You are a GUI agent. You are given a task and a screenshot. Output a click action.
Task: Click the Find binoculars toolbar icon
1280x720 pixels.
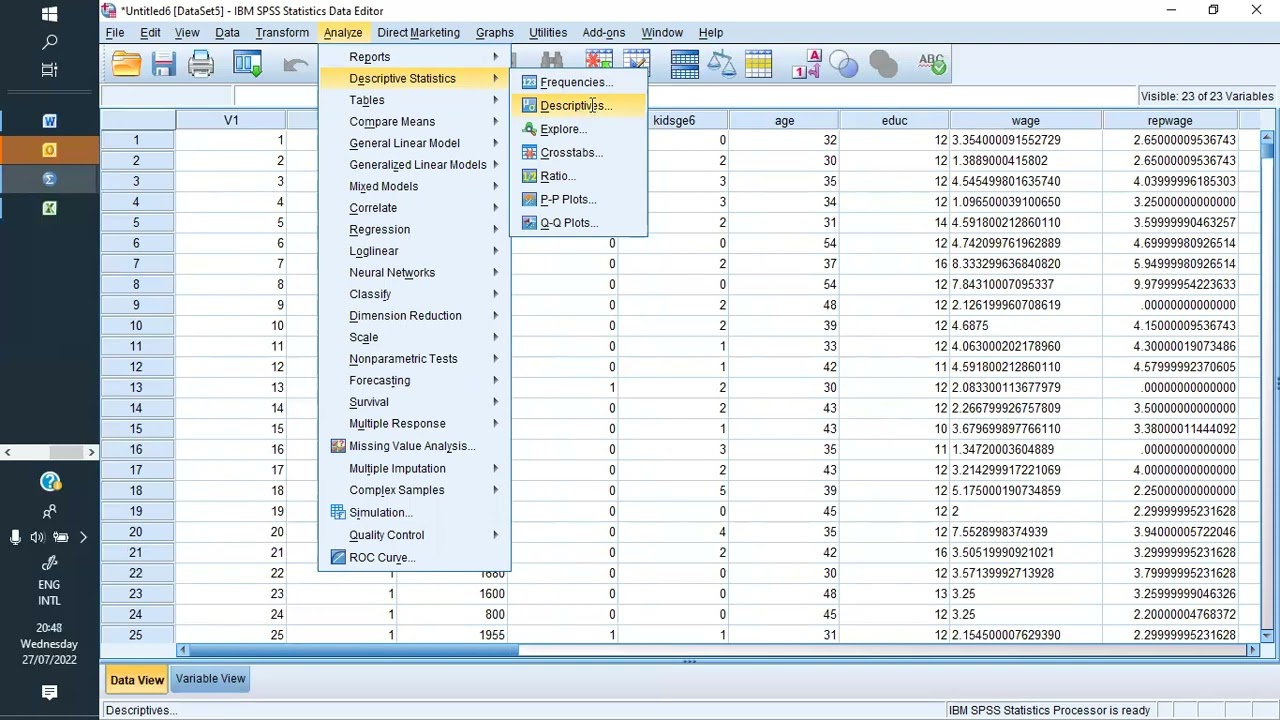coord(552,61)
